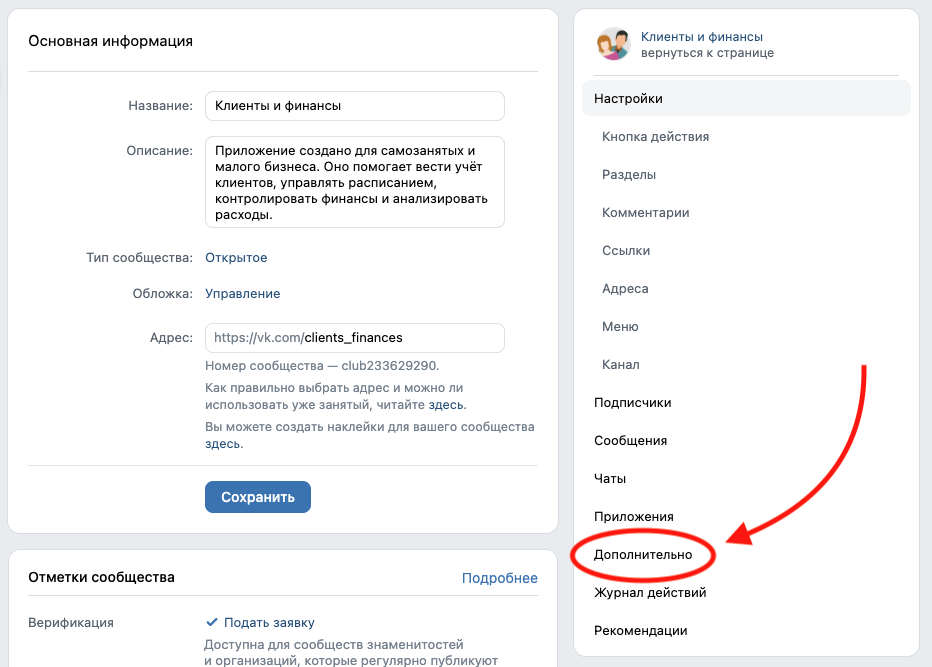This screenshot has width=932, height=667.
Task: Click the Название text field
Action: click(x=354, y=105)
